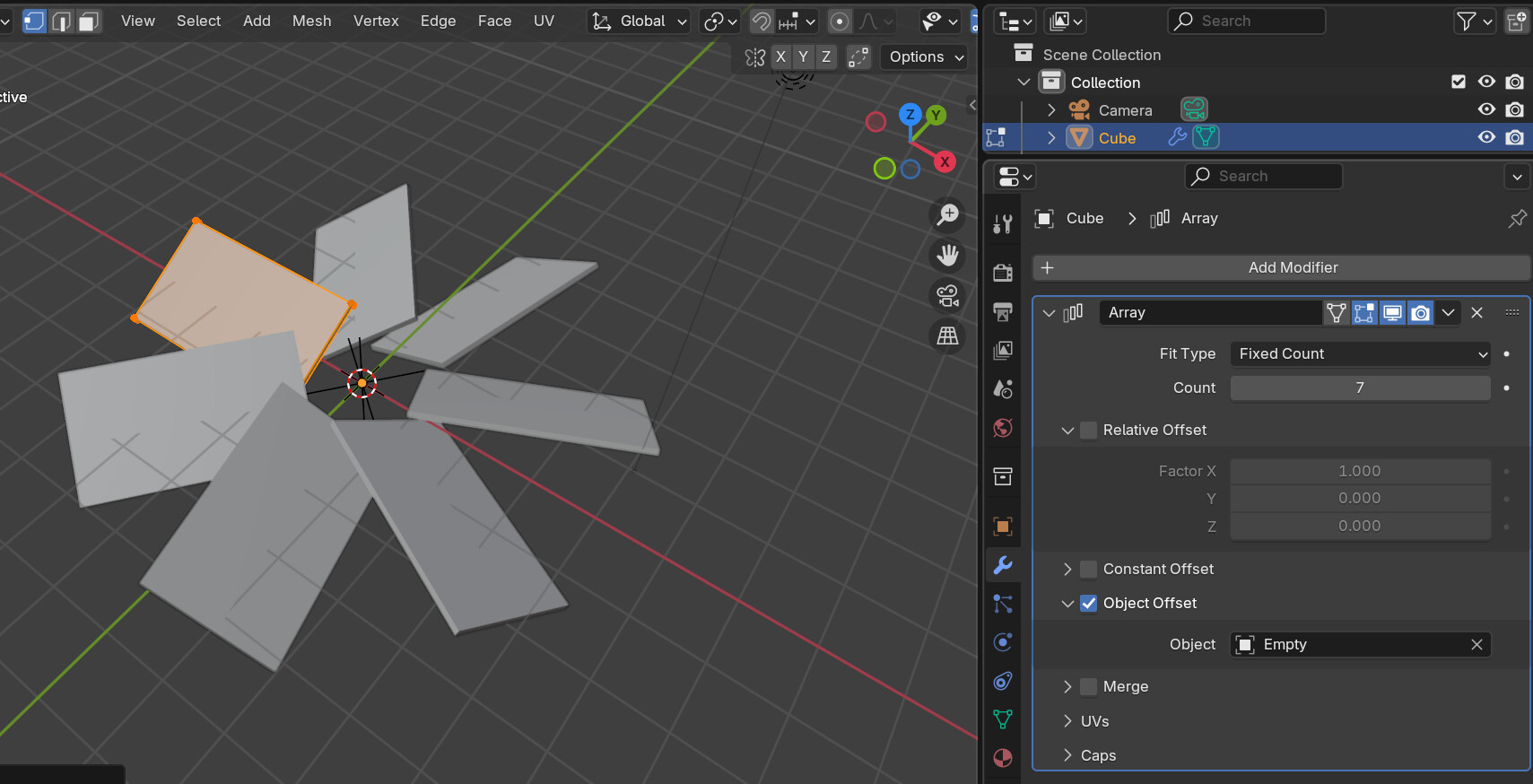Open the Face menu
1533x784 pixels.
[494, 21]
